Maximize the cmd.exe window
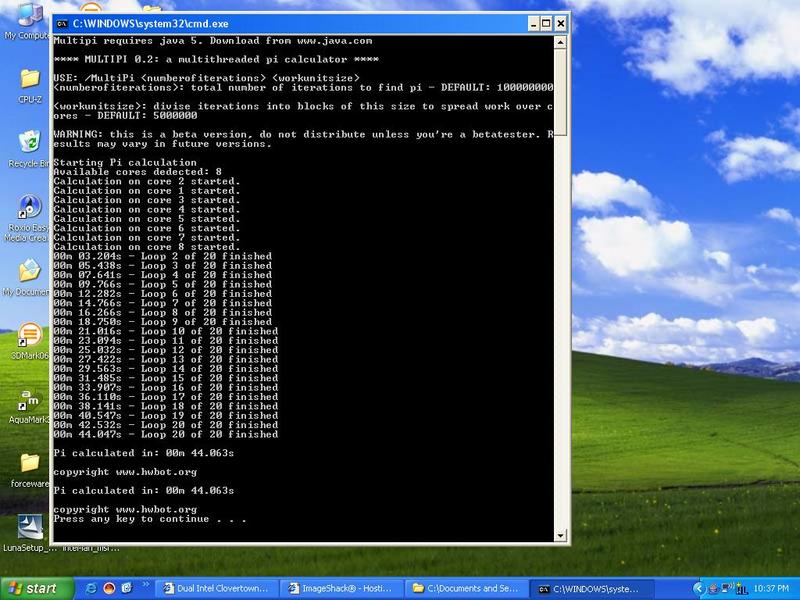 546,23
